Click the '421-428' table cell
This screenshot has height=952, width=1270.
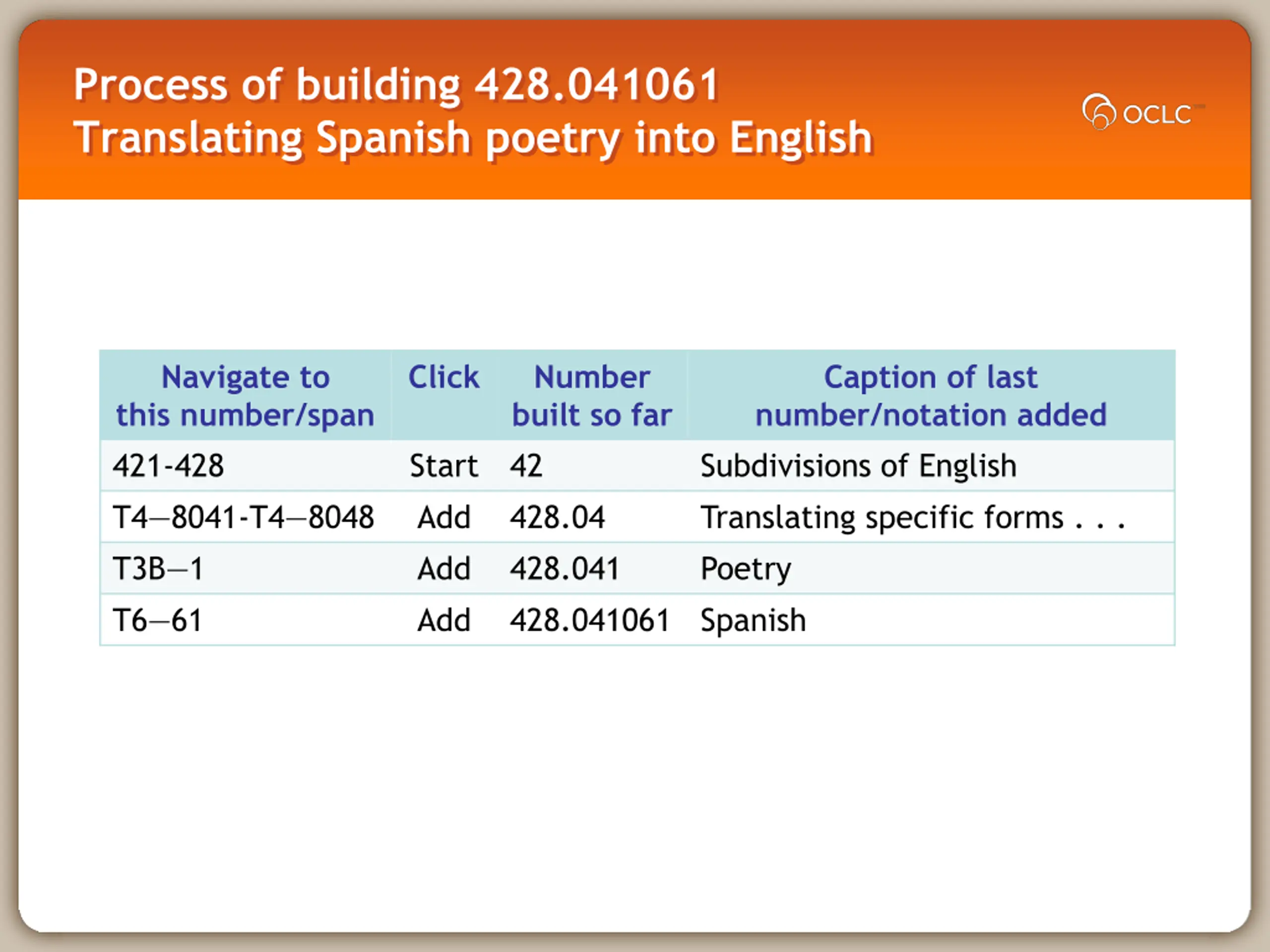(x=168, y=466)
